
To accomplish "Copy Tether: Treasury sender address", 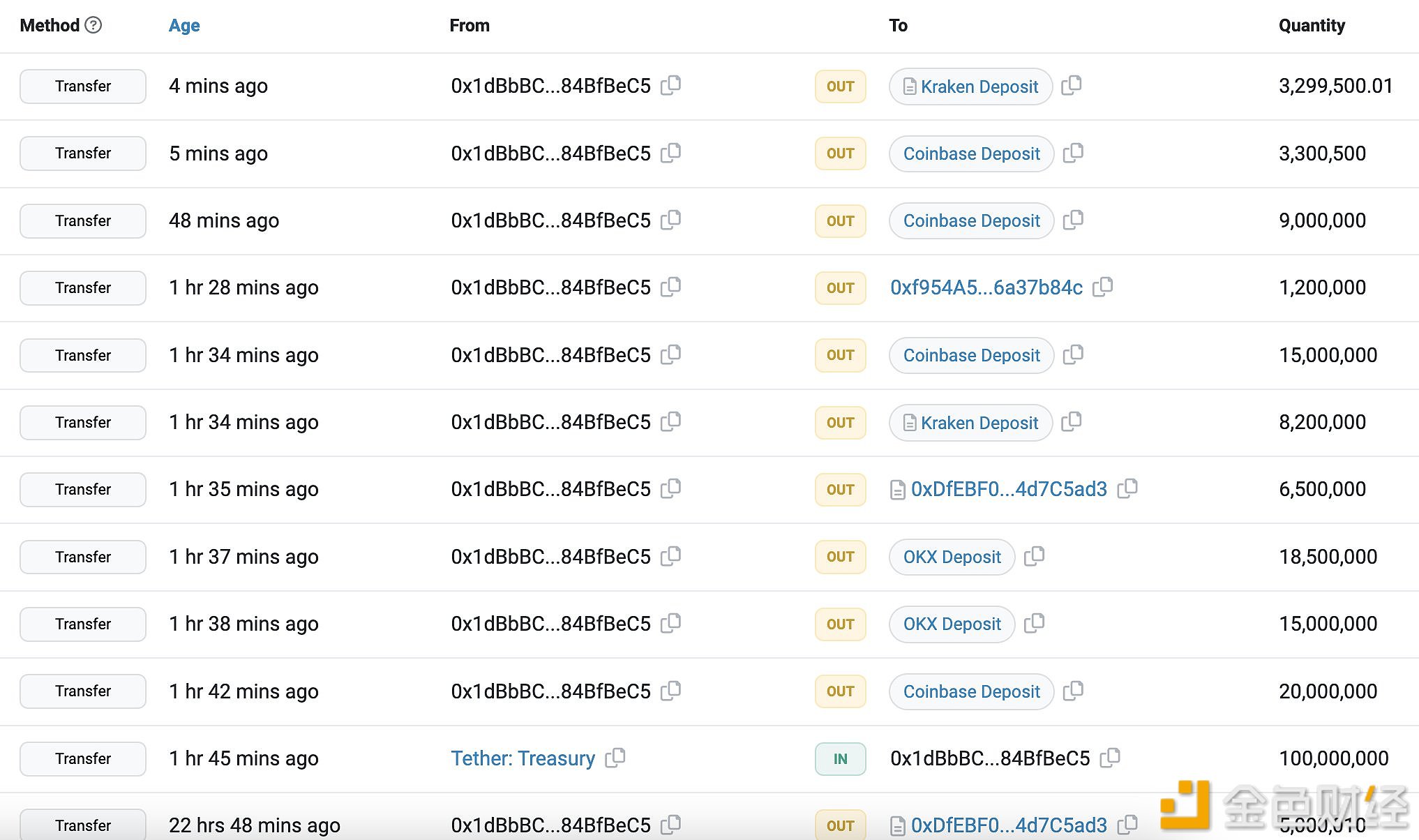I will (x=615, y=758).
